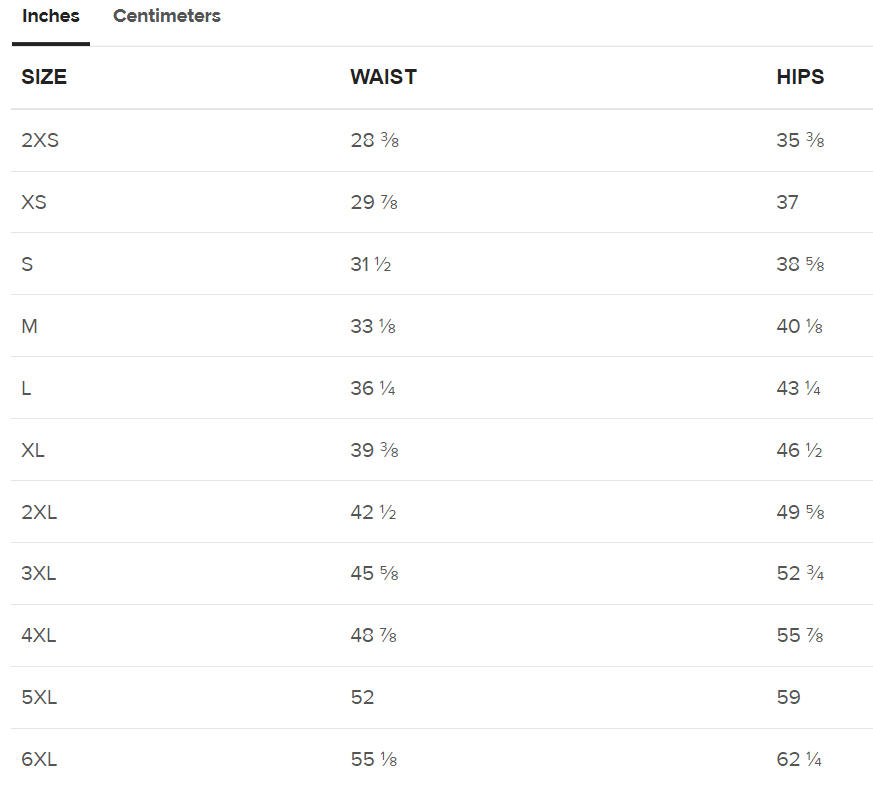This screenshot has width=873, height=786.
Task: Click the 6XL hips value 62 ¼
Action: click(799, 760)
